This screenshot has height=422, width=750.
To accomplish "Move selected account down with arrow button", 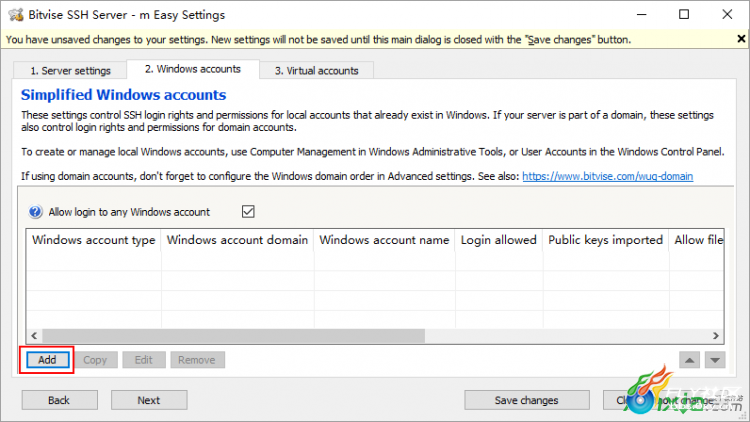I will pos(715,360).
